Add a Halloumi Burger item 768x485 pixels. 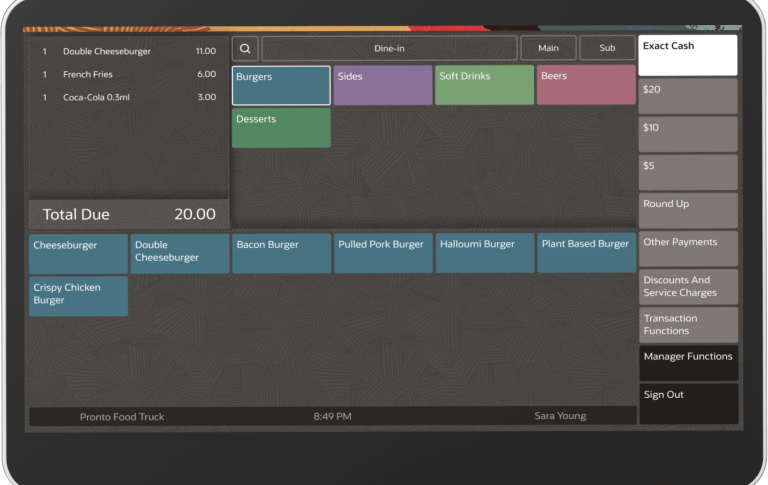pos(484,254)
